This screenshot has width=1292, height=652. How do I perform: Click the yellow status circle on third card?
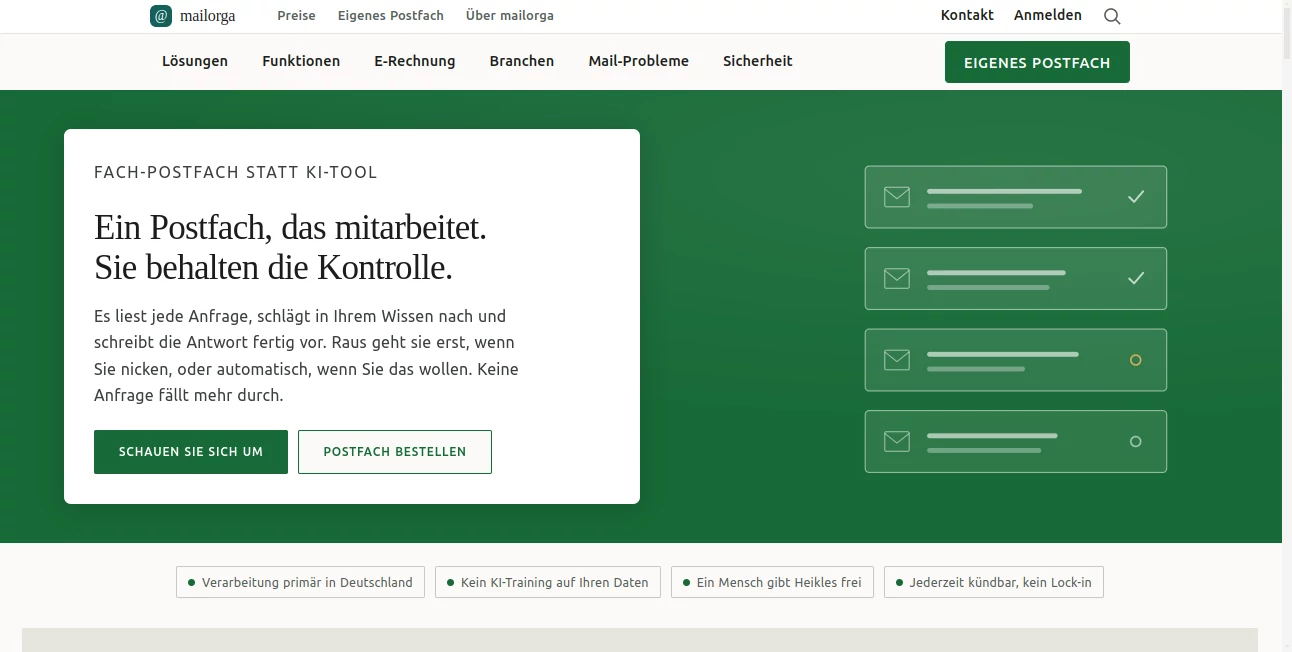tap(1135, 360)
